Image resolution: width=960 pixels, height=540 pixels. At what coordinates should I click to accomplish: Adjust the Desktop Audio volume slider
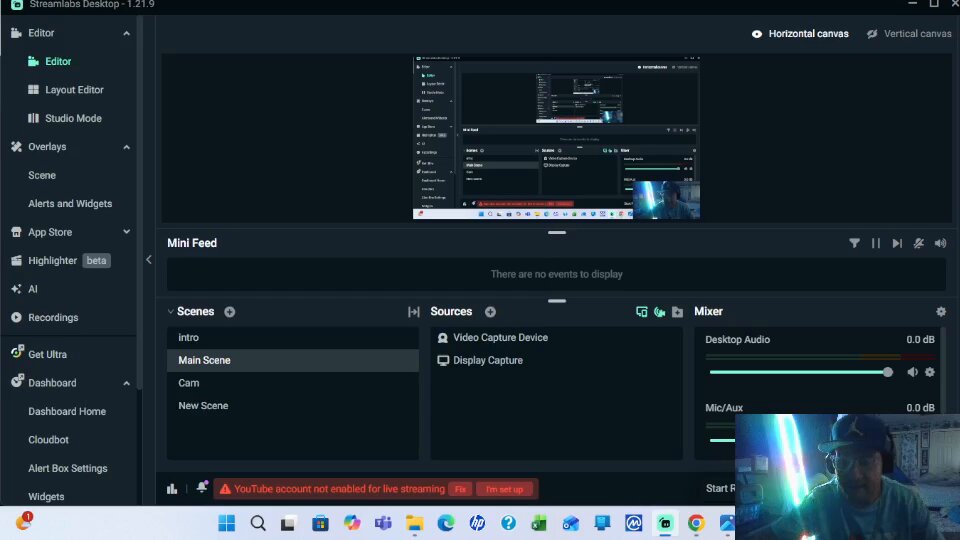pos(801,372)
